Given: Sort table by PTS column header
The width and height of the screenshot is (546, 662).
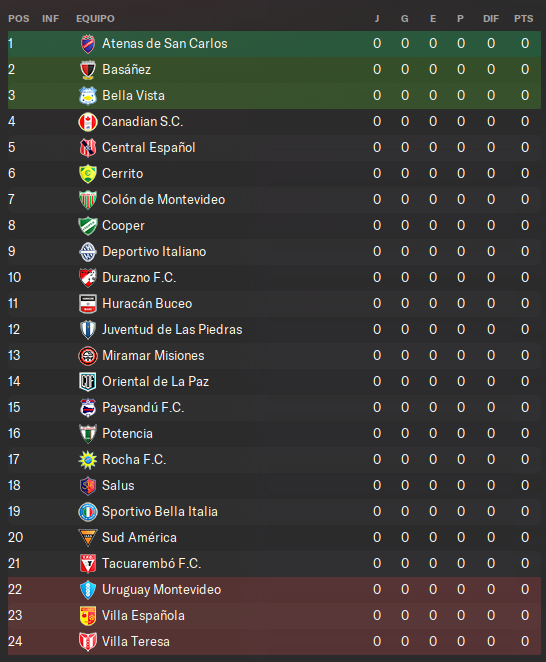Looking at the screenshot, I should tap(524, 19).
